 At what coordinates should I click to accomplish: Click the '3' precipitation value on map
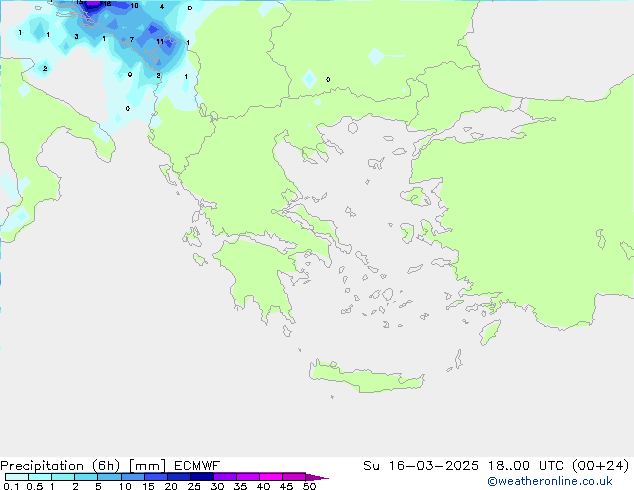tap(76, 36)
